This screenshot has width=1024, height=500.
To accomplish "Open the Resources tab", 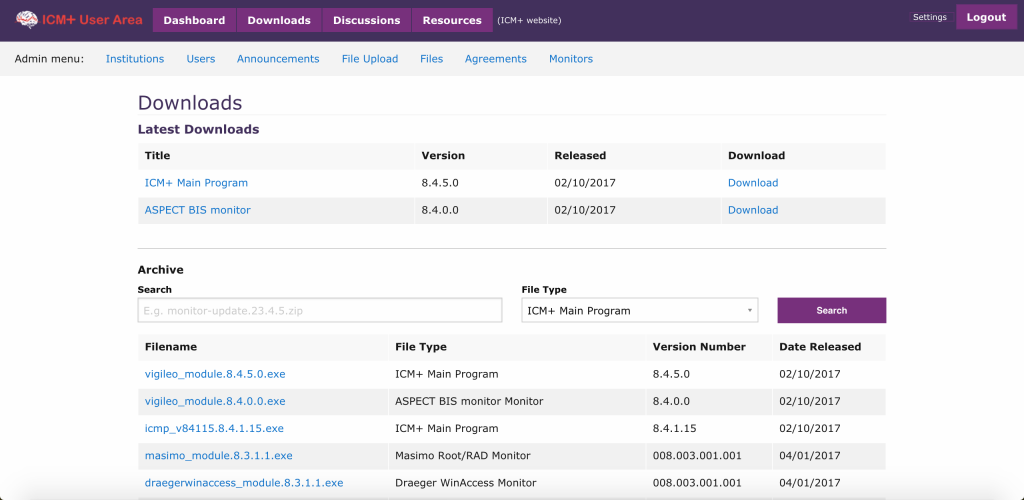I will tap(452, 20).
